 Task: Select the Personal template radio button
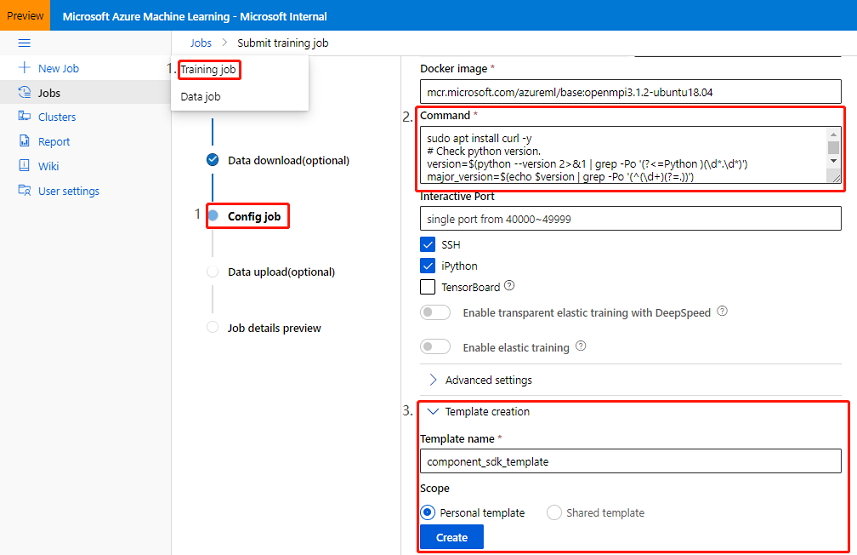tap(427, 512)
